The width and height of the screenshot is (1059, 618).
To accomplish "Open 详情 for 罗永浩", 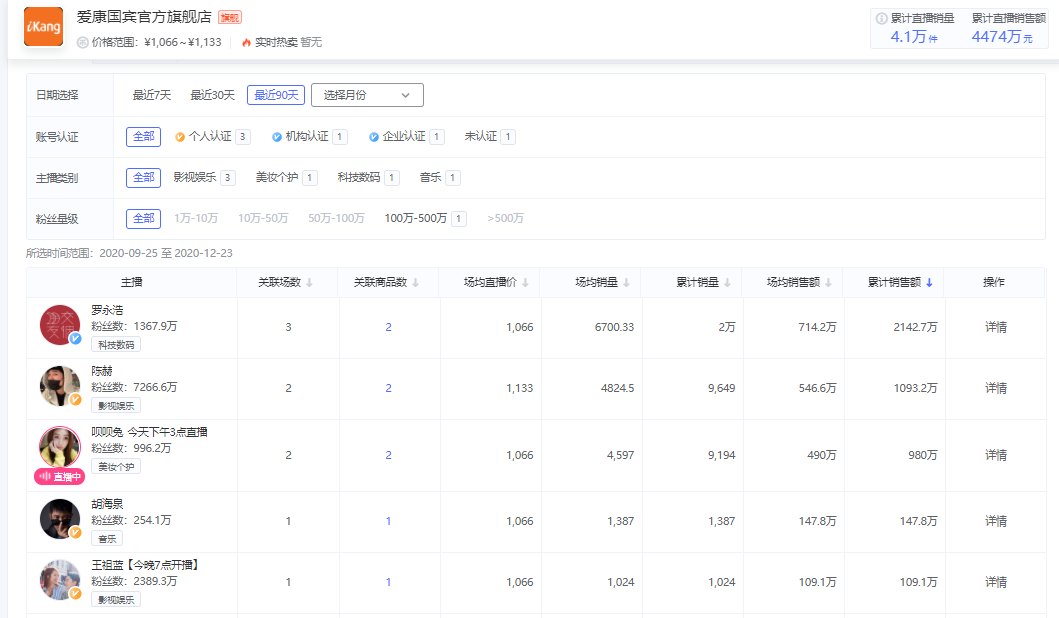I will (x=996, y=328).
